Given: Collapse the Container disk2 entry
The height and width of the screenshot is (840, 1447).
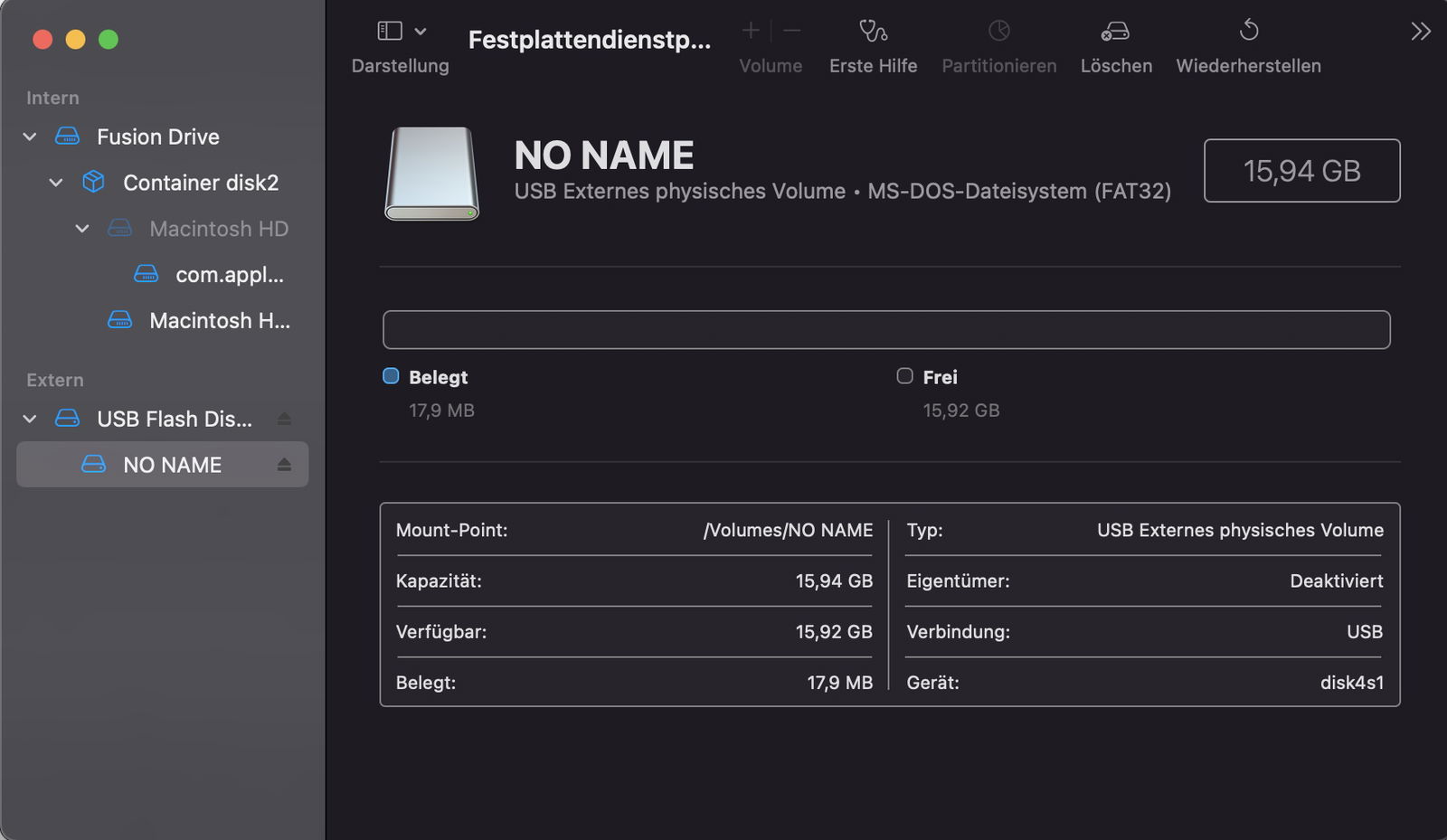Looking at the screenshot, I should [56, 183].
